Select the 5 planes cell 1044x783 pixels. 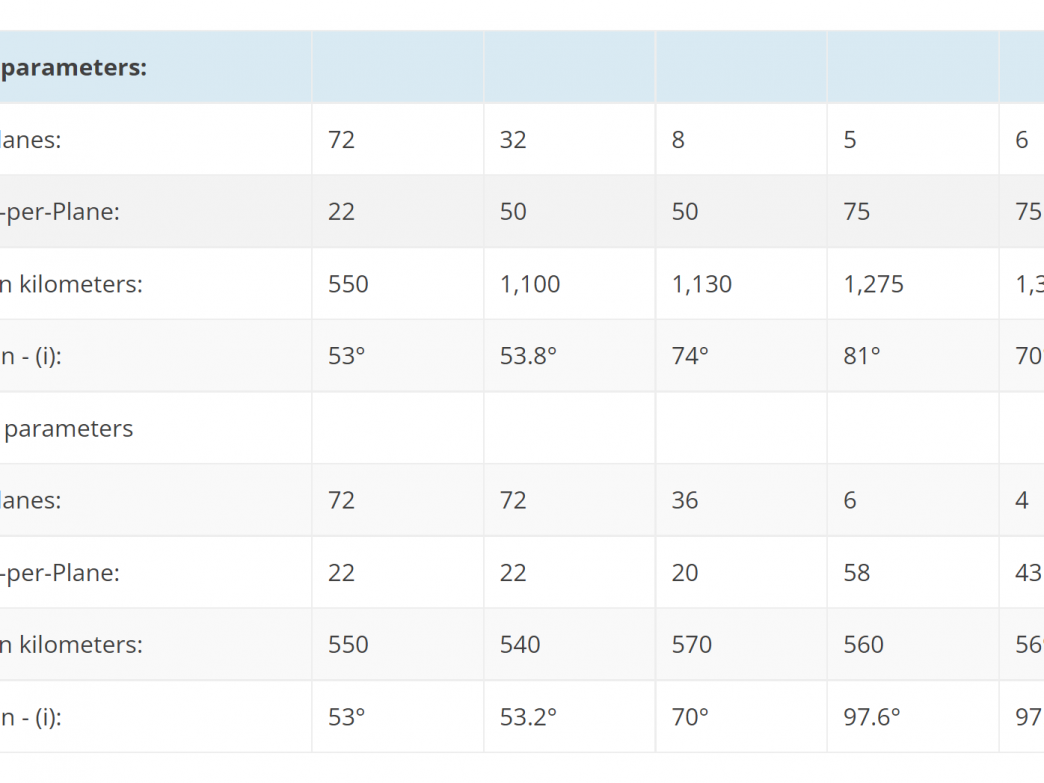pos(913,140)
